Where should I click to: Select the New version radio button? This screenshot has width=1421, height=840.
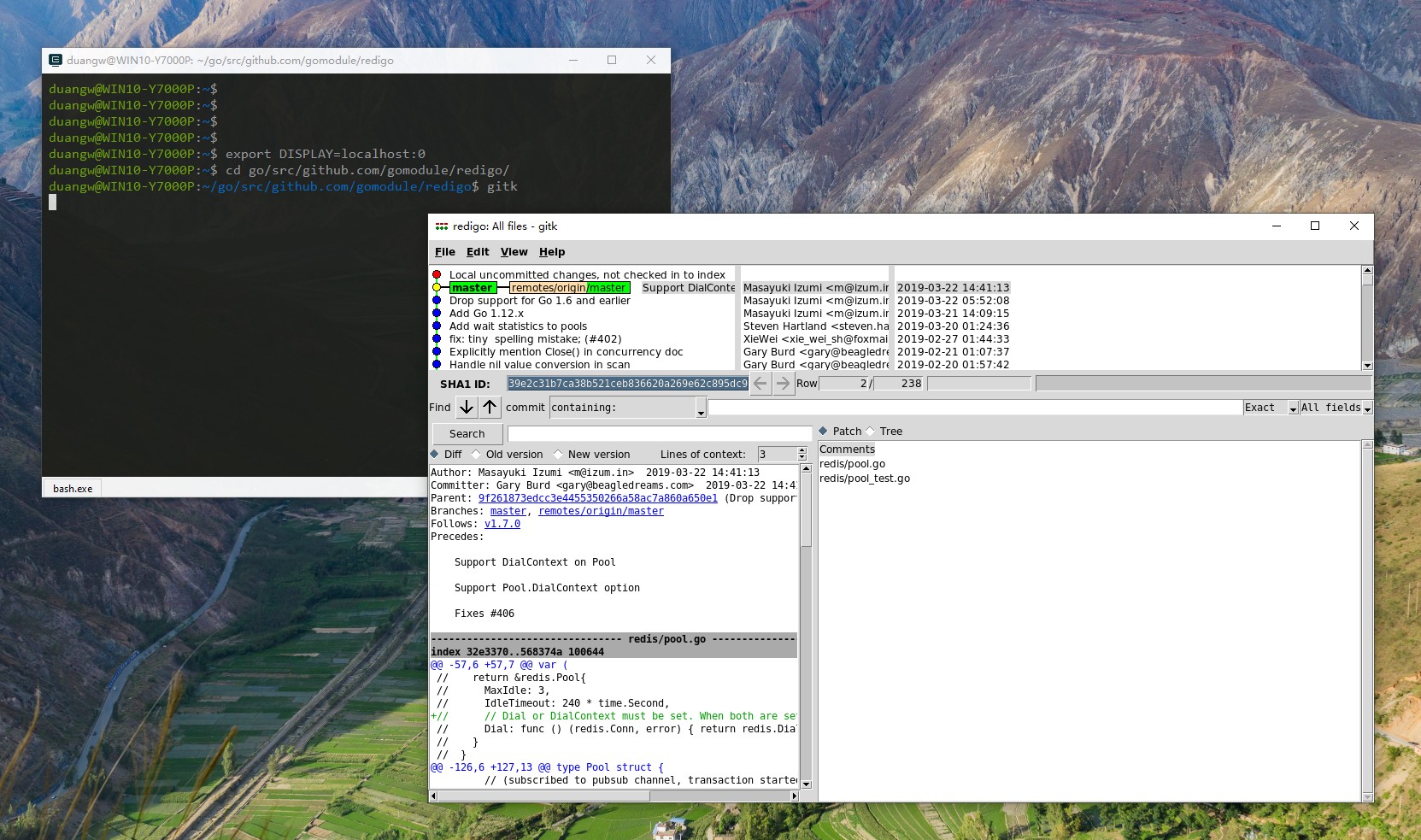point(559,455)
